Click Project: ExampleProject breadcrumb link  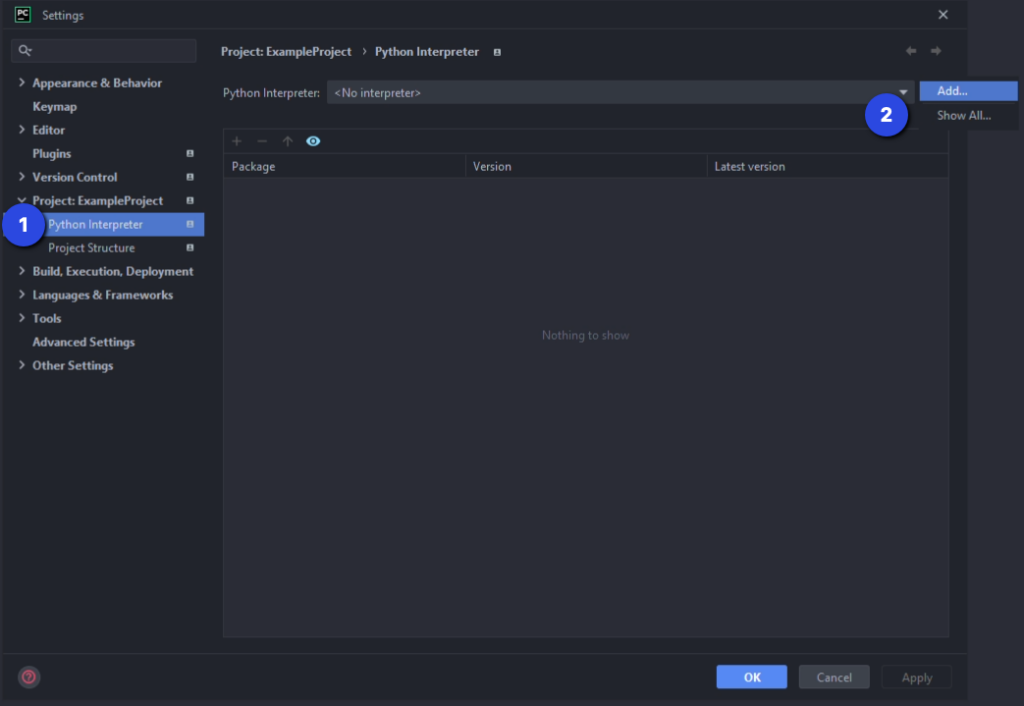click(286, 52)
